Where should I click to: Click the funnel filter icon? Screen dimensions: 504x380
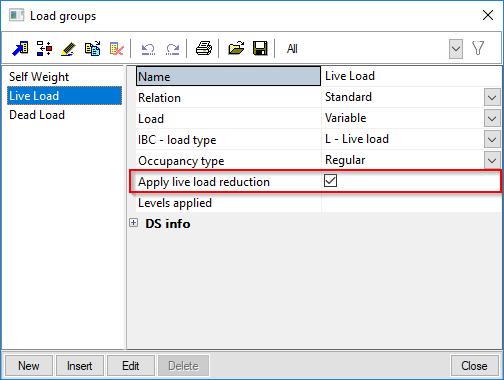(478, 48)
